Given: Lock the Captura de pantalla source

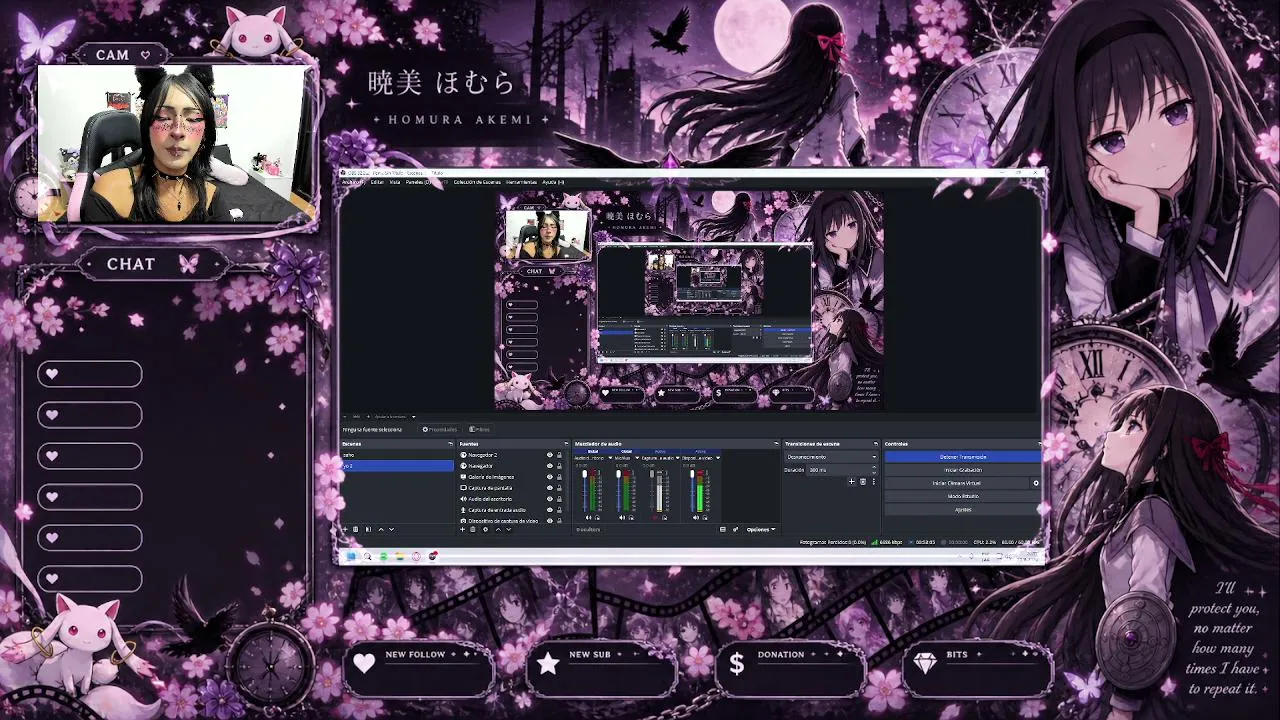Looking at the screenshot, I should [x=559, y=488].
